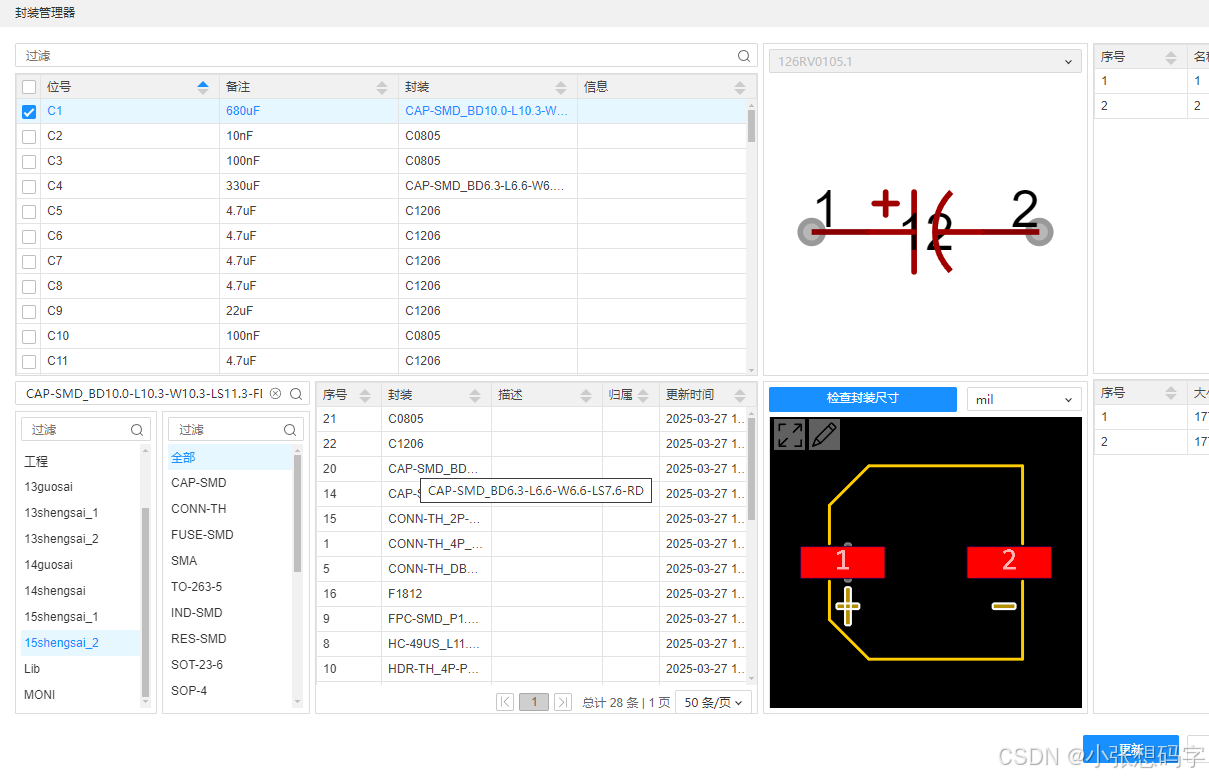The height and width of the screenshot is (776, 1209).
Task: Select MONI library entry
Action: tap(80, 695)
